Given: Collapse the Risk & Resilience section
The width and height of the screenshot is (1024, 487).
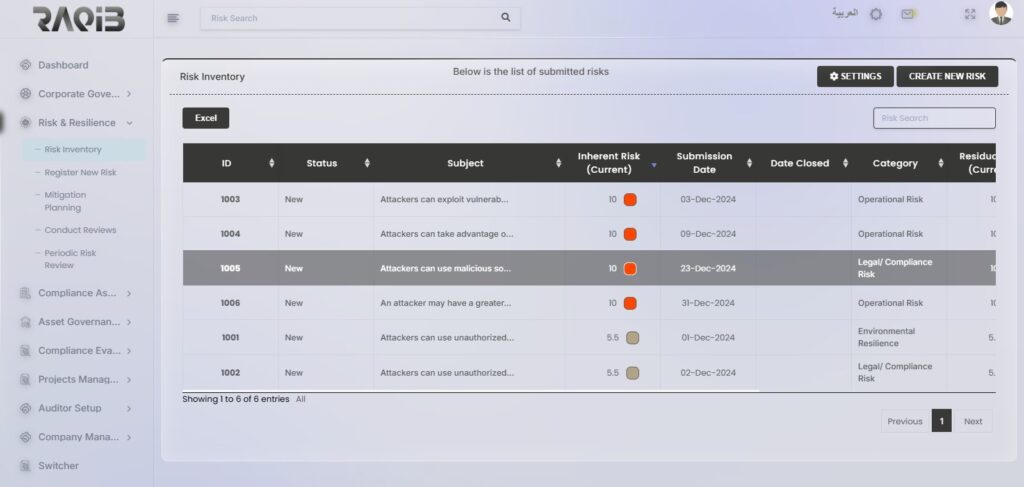Looking at the screenshot, I should (129, 123).
